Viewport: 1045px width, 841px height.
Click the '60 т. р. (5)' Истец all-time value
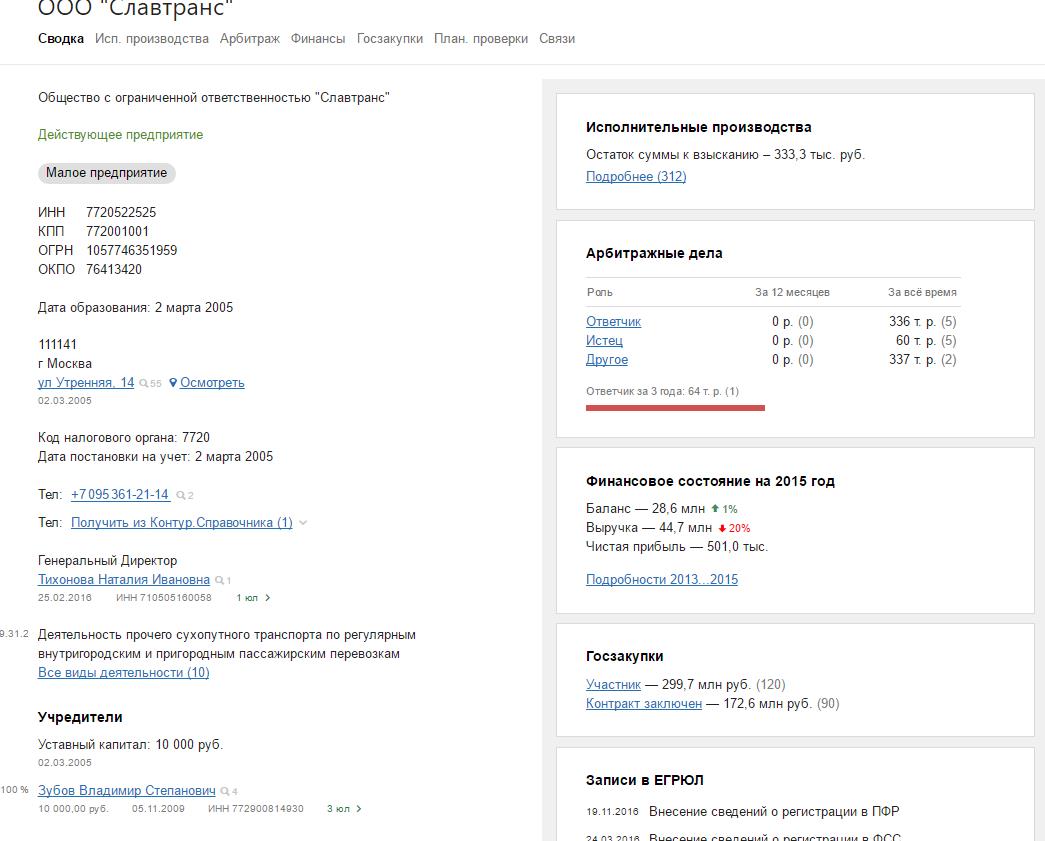tap(926, 341)
